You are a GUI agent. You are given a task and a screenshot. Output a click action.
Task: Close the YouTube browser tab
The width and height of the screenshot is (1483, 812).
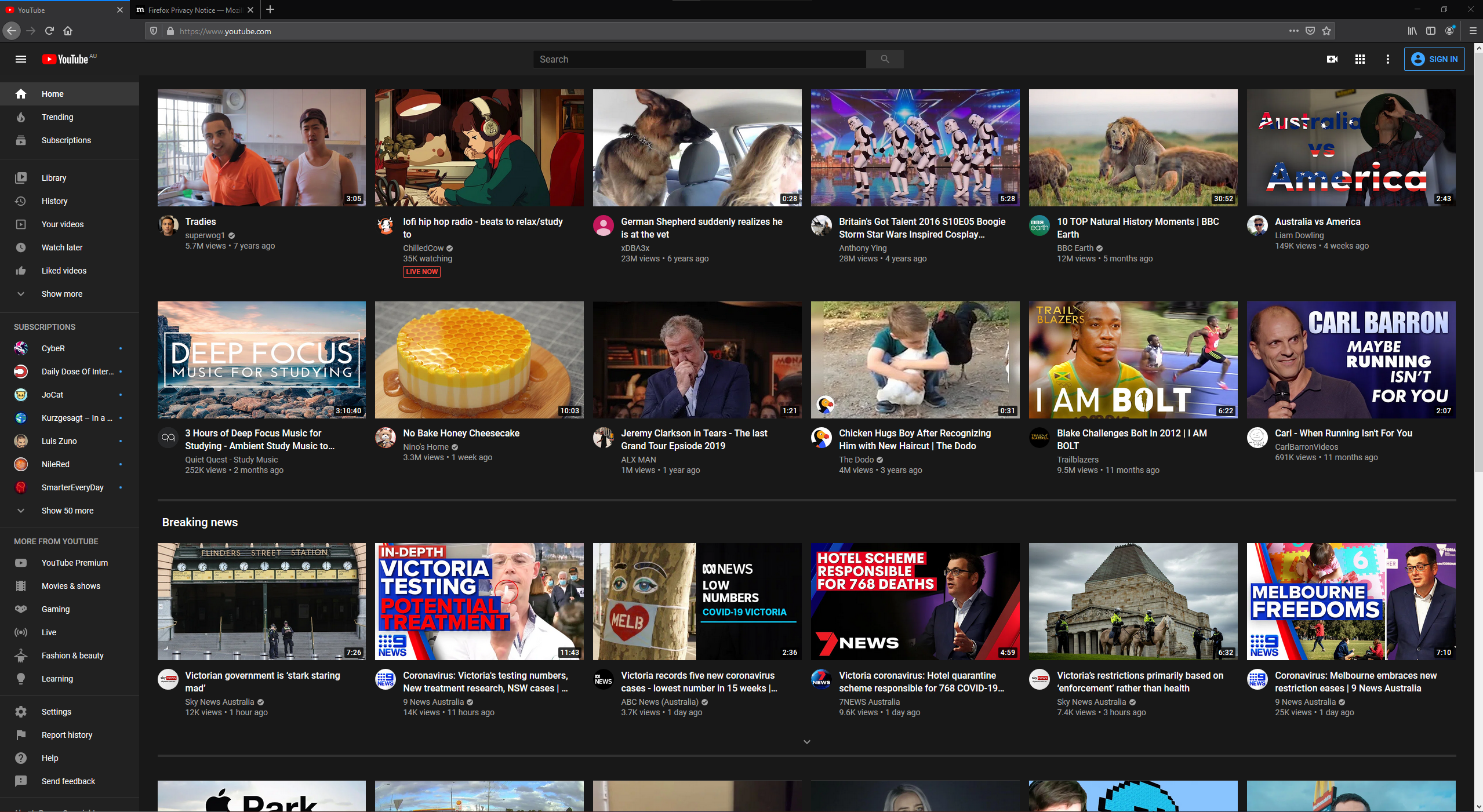pos(119,10)
